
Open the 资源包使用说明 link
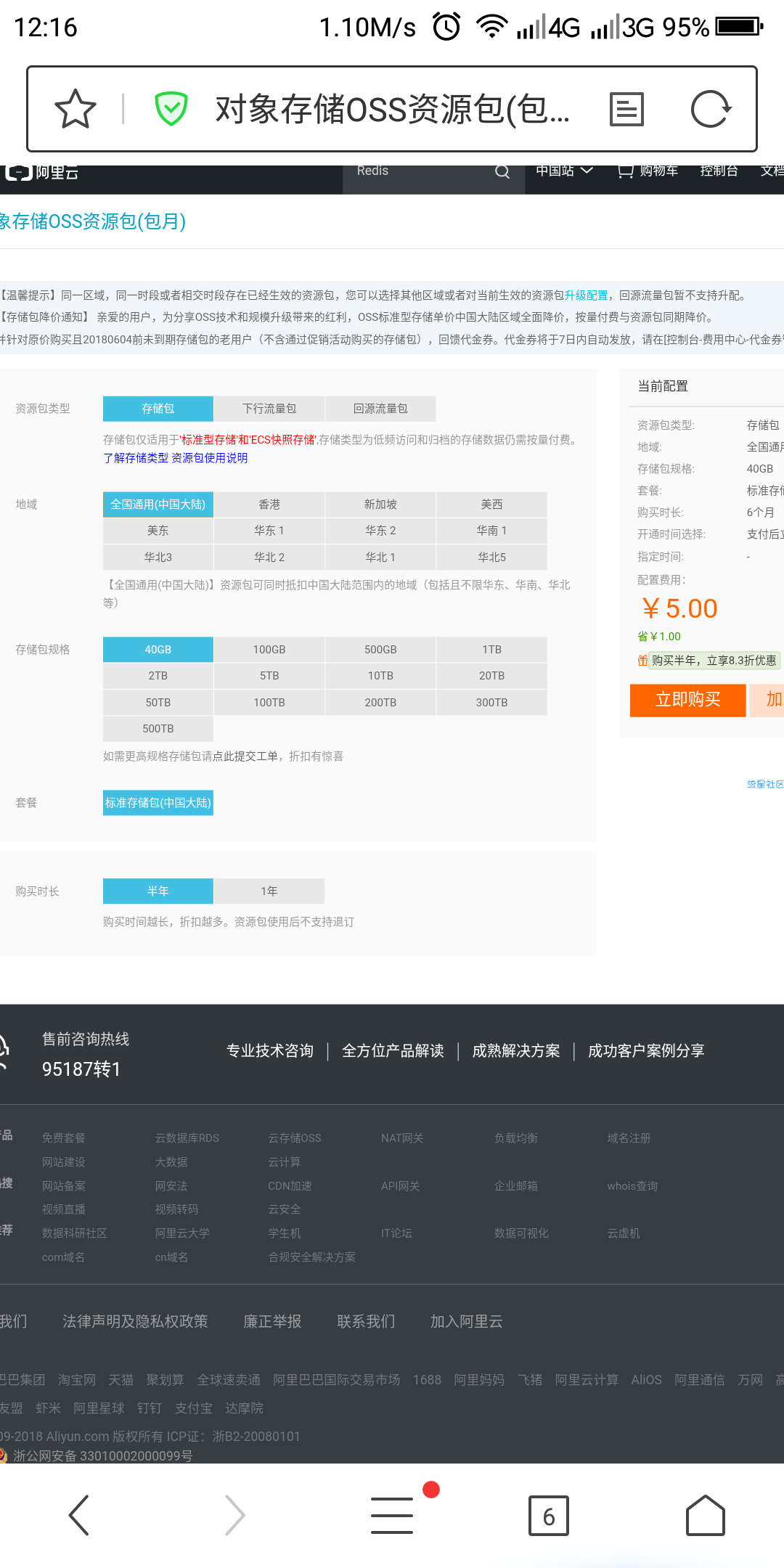point(210,458)
